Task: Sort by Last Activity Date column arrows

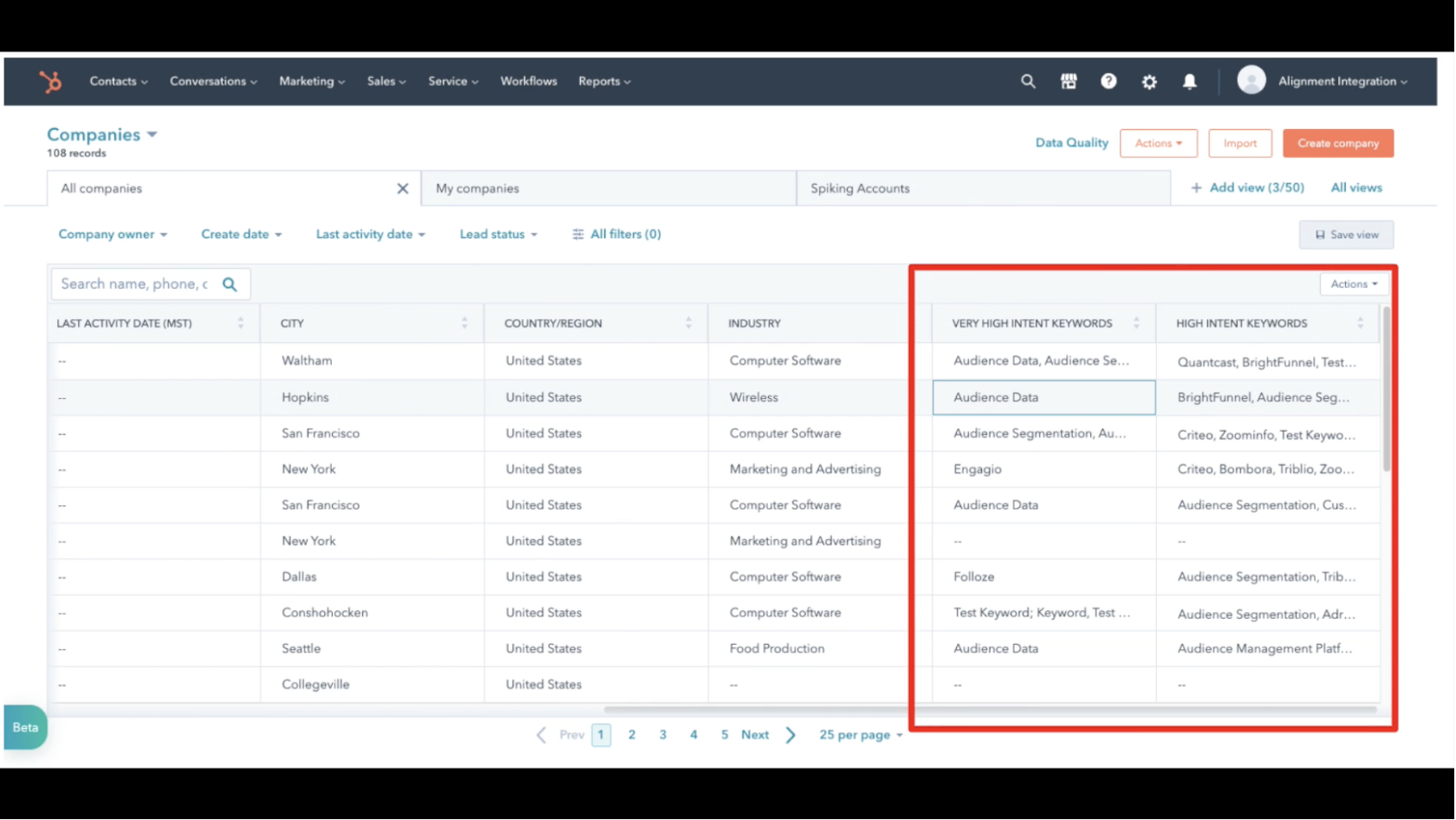Action: [241, 323]
